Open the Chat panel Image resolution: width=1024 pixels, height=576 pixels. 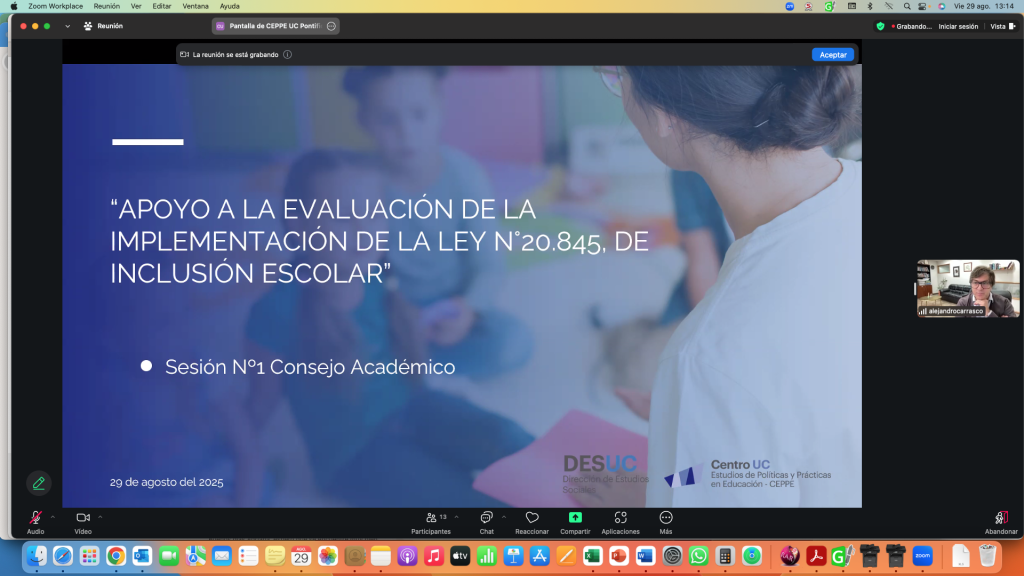(x=487, y=522)
